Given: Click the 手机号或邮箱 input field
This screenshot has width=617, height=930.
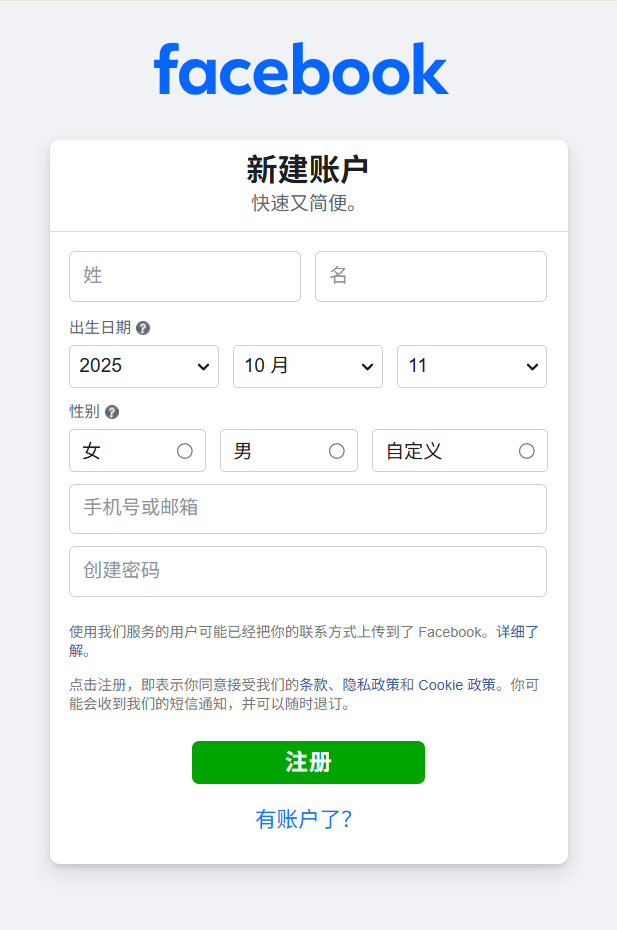Looking at the screenshot, I should [x=308, y=509].
